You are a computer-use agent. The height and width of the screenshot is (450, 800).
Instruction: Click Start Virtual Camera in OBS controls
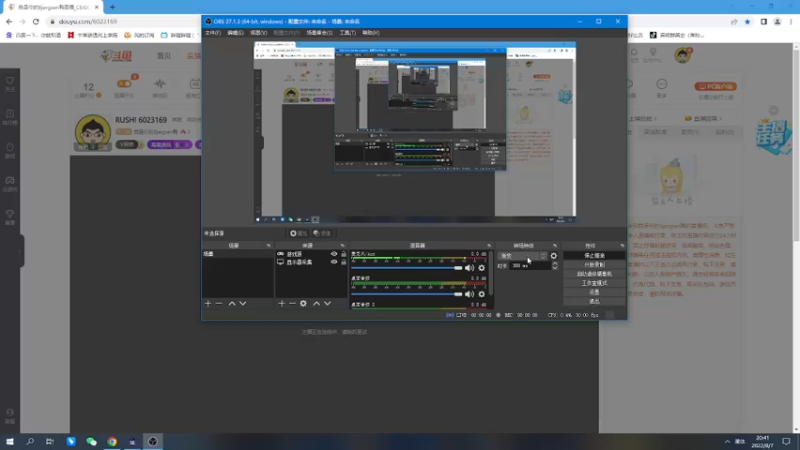(x=594, y=274)
